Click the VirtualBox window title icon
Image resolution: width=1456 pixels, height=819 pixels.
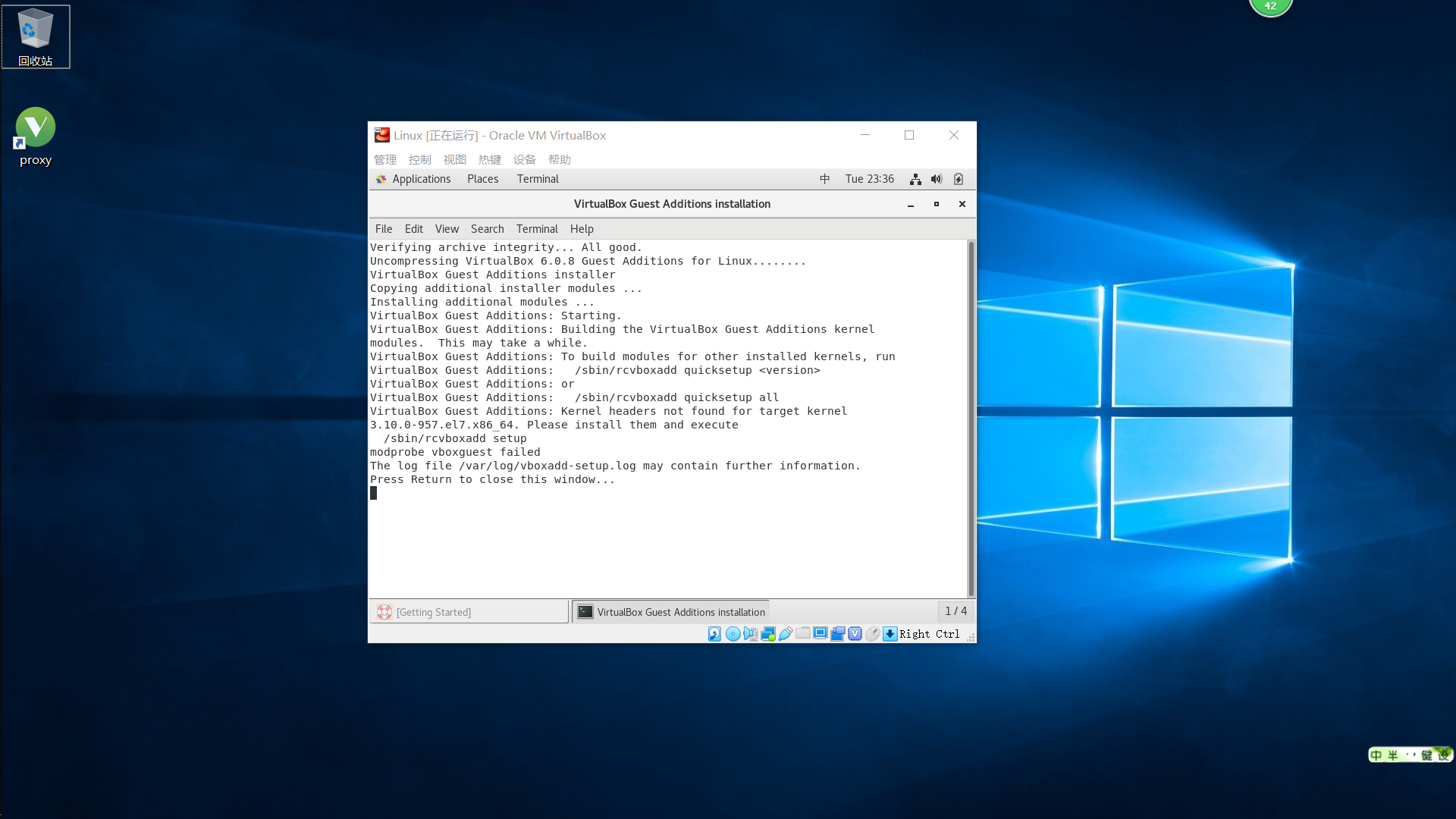tap(382, 135)
